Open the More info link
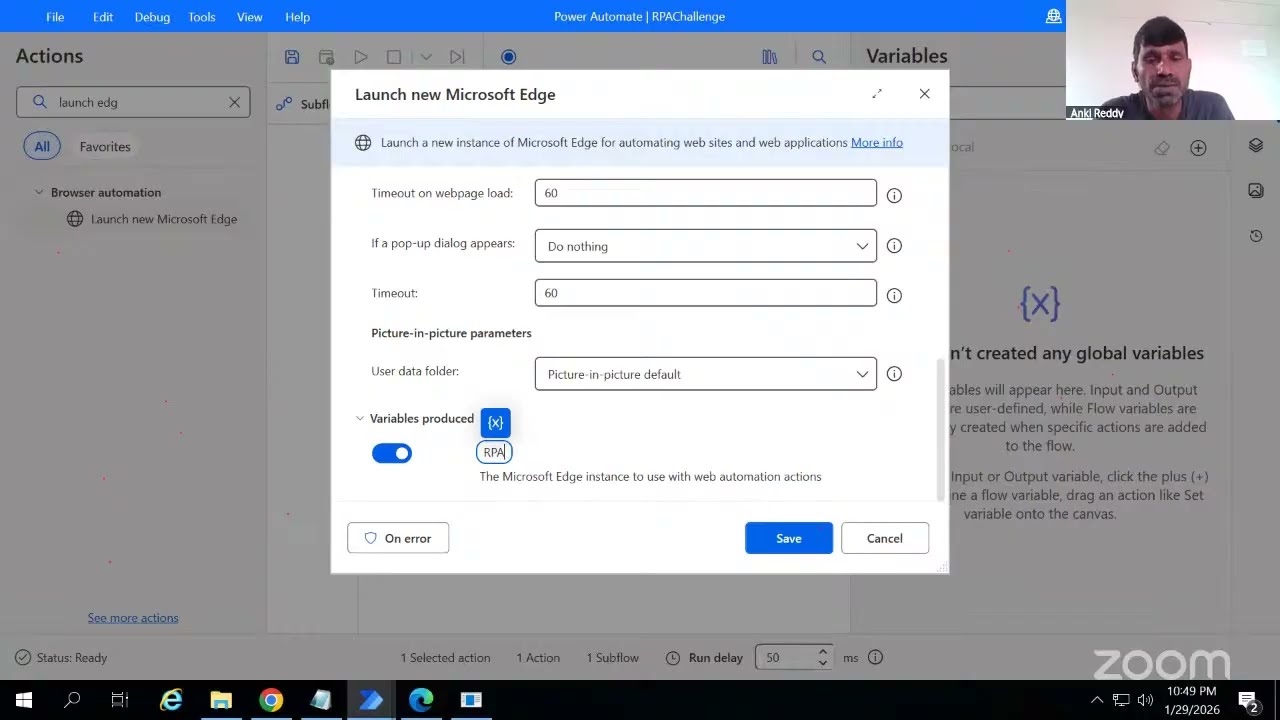 (x=876, y=142)
